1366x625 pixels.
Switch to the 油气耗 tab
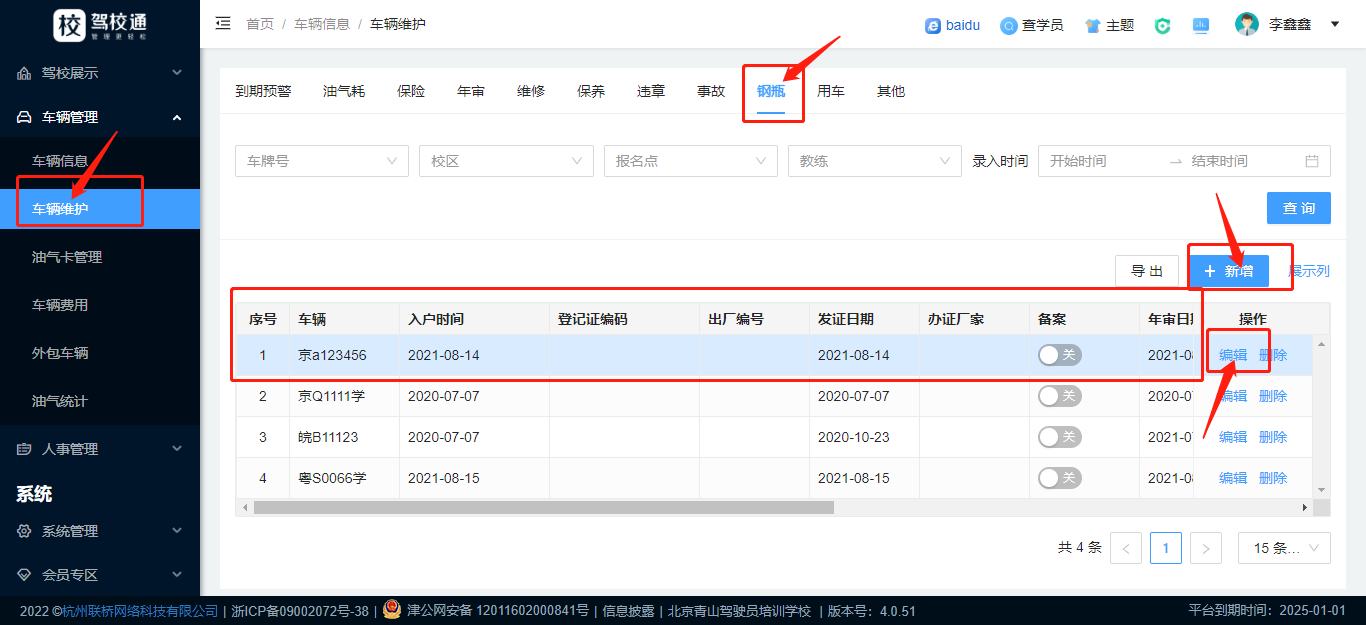(344, 91)
